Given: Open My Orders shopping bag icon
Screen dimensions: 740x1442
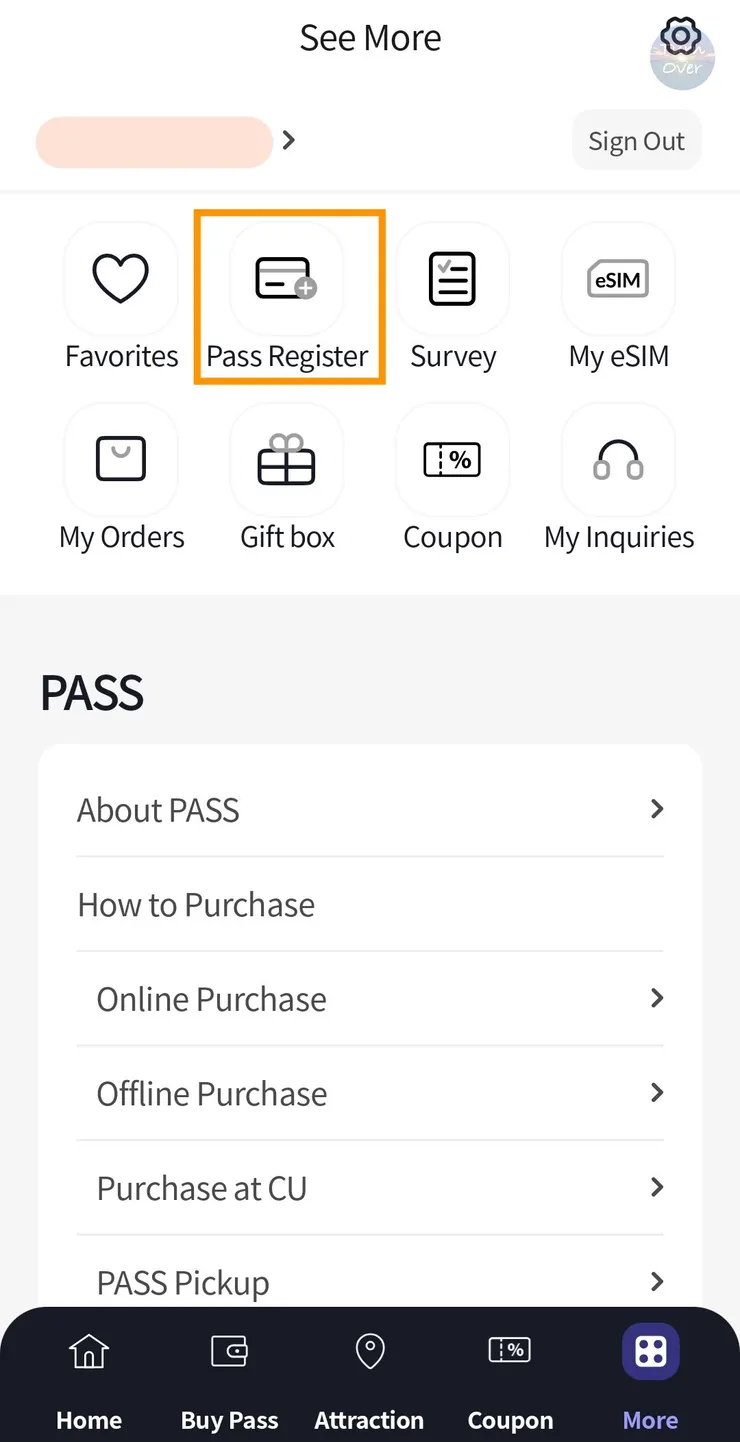Looking at the screenshot, I should tap(121, 460).
